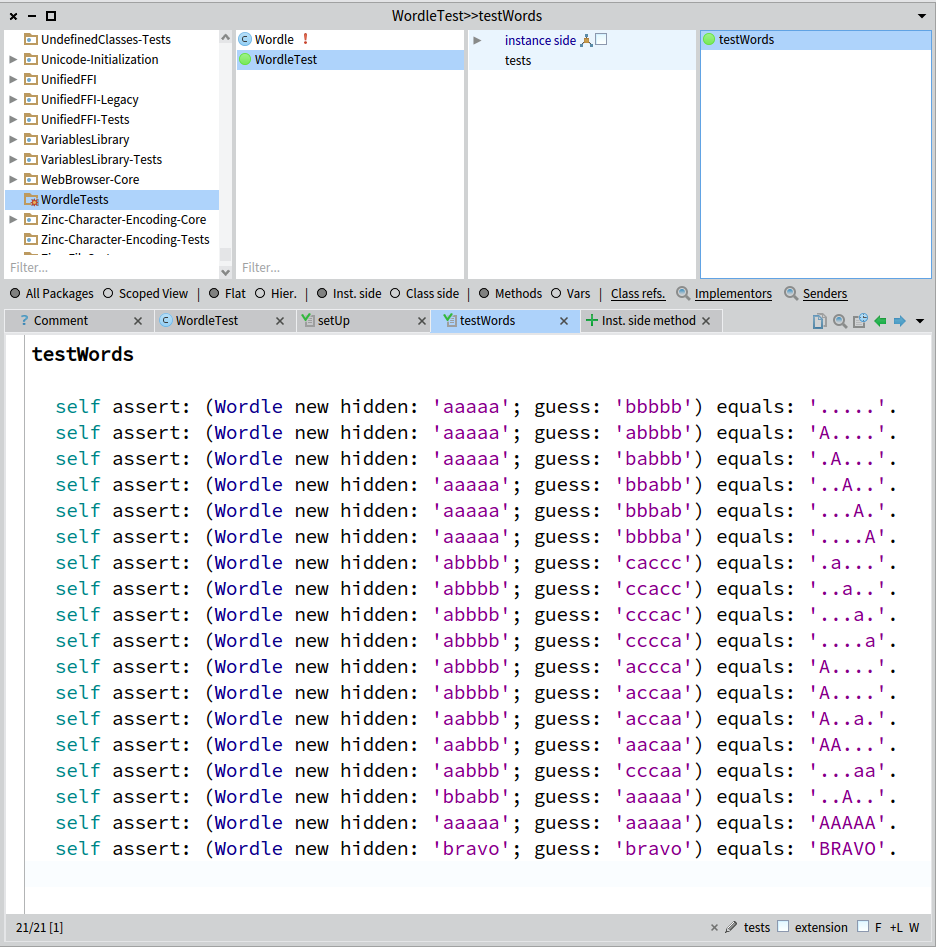
Task: Click the search magnifier toolbar icon above the editor
Action: click(x=839, y=321)
